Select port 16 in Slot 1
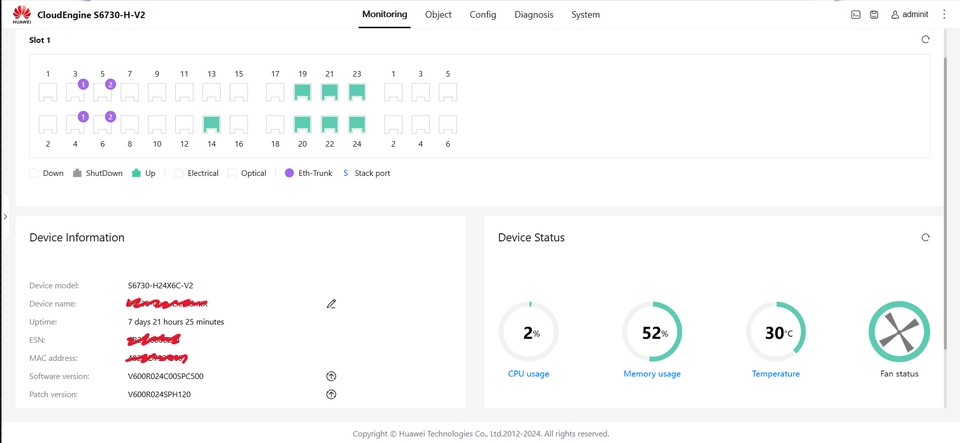The image size is (960, 443). 239,124
